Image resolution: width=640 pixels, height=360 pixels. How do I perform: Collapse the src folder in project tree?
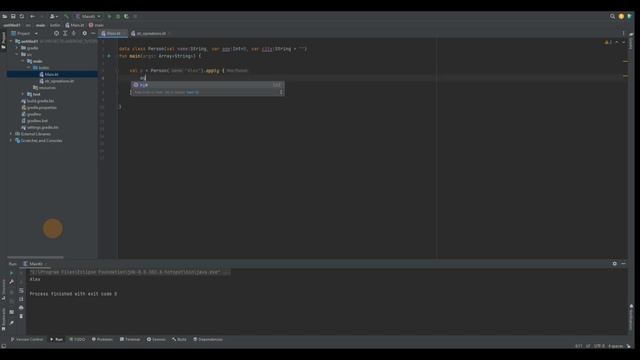coord(17,54)
